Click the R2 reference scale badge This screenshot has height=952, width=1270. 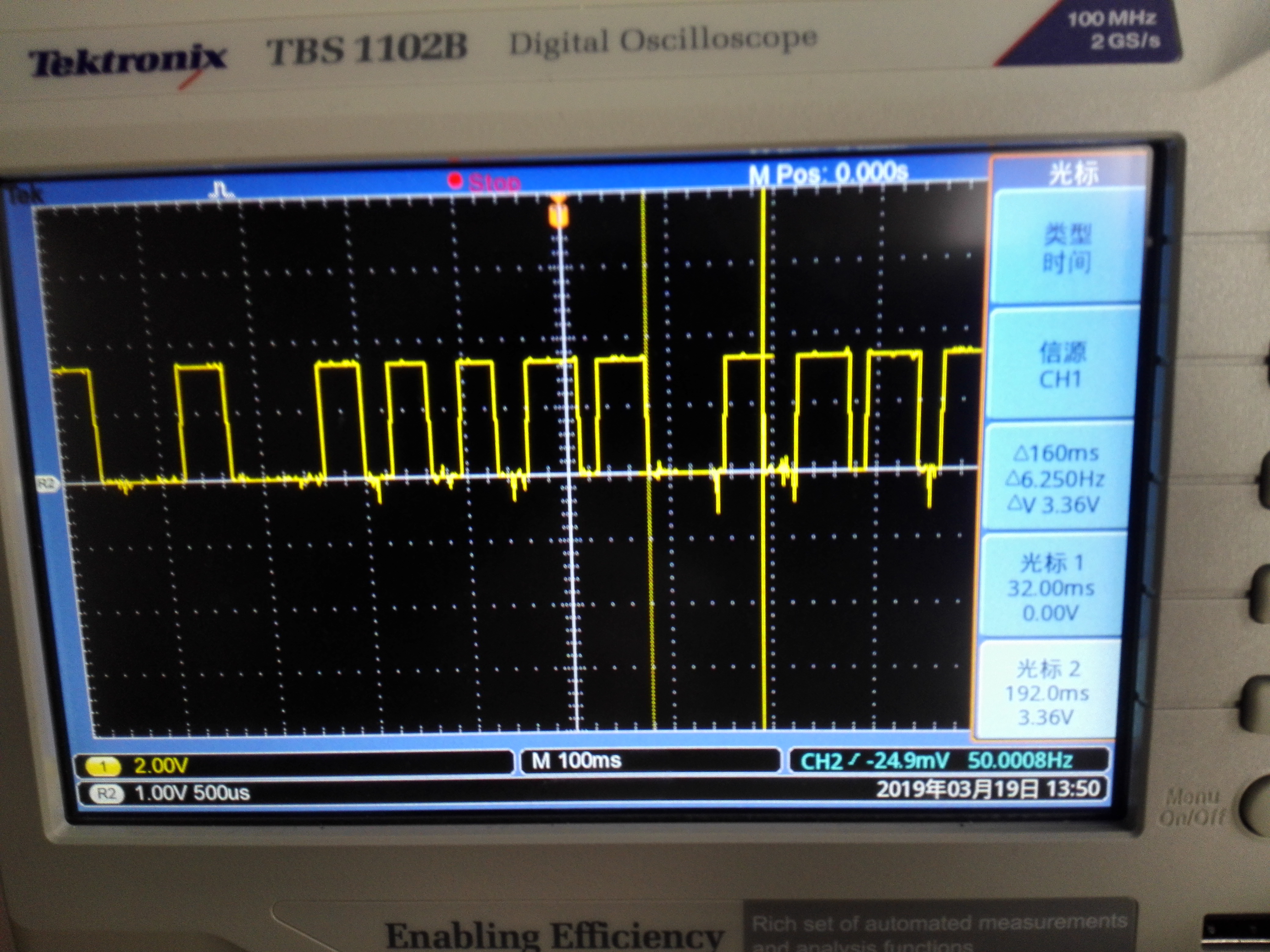tap(107, 794)
